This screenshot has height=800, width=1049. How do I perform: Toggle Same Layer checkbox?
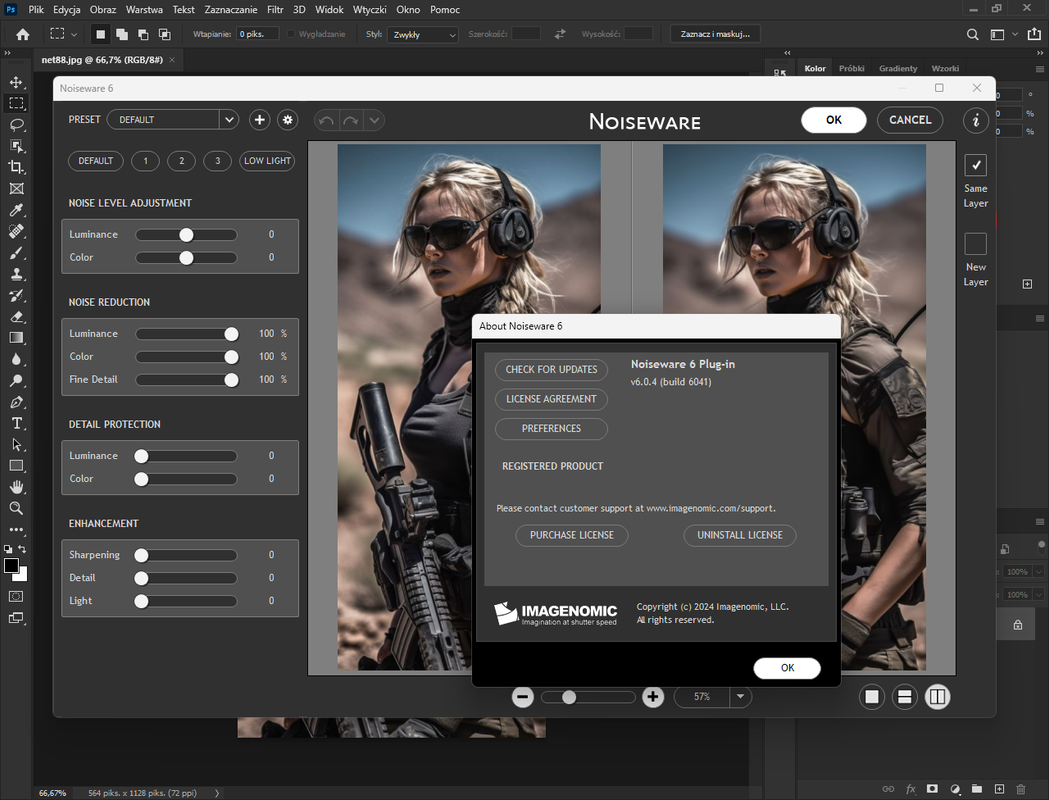[975, 165]
